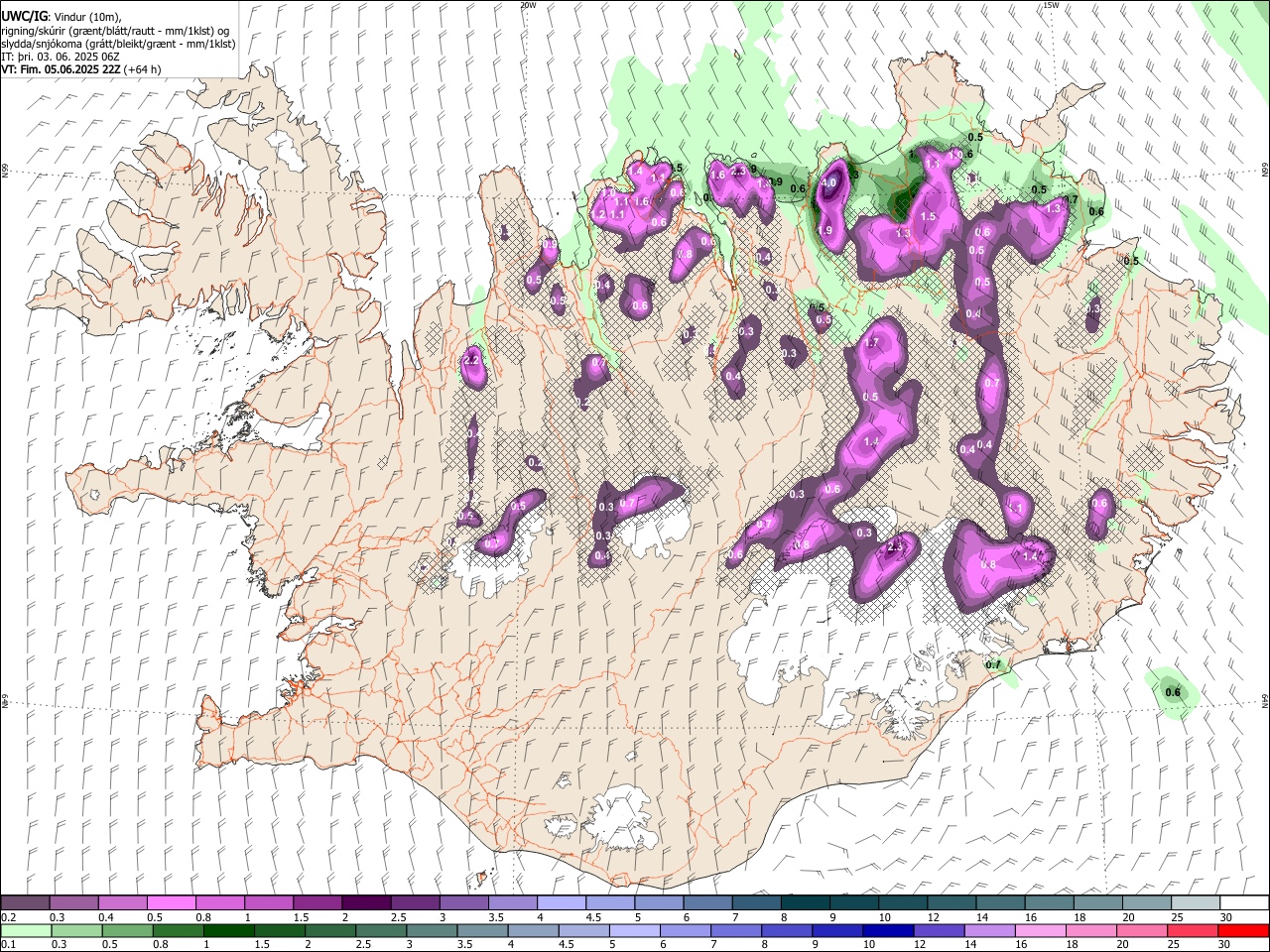Click the '2.2' value on the western snow patch
Viewport: 1270px width, 952px height.
point(472,360)
